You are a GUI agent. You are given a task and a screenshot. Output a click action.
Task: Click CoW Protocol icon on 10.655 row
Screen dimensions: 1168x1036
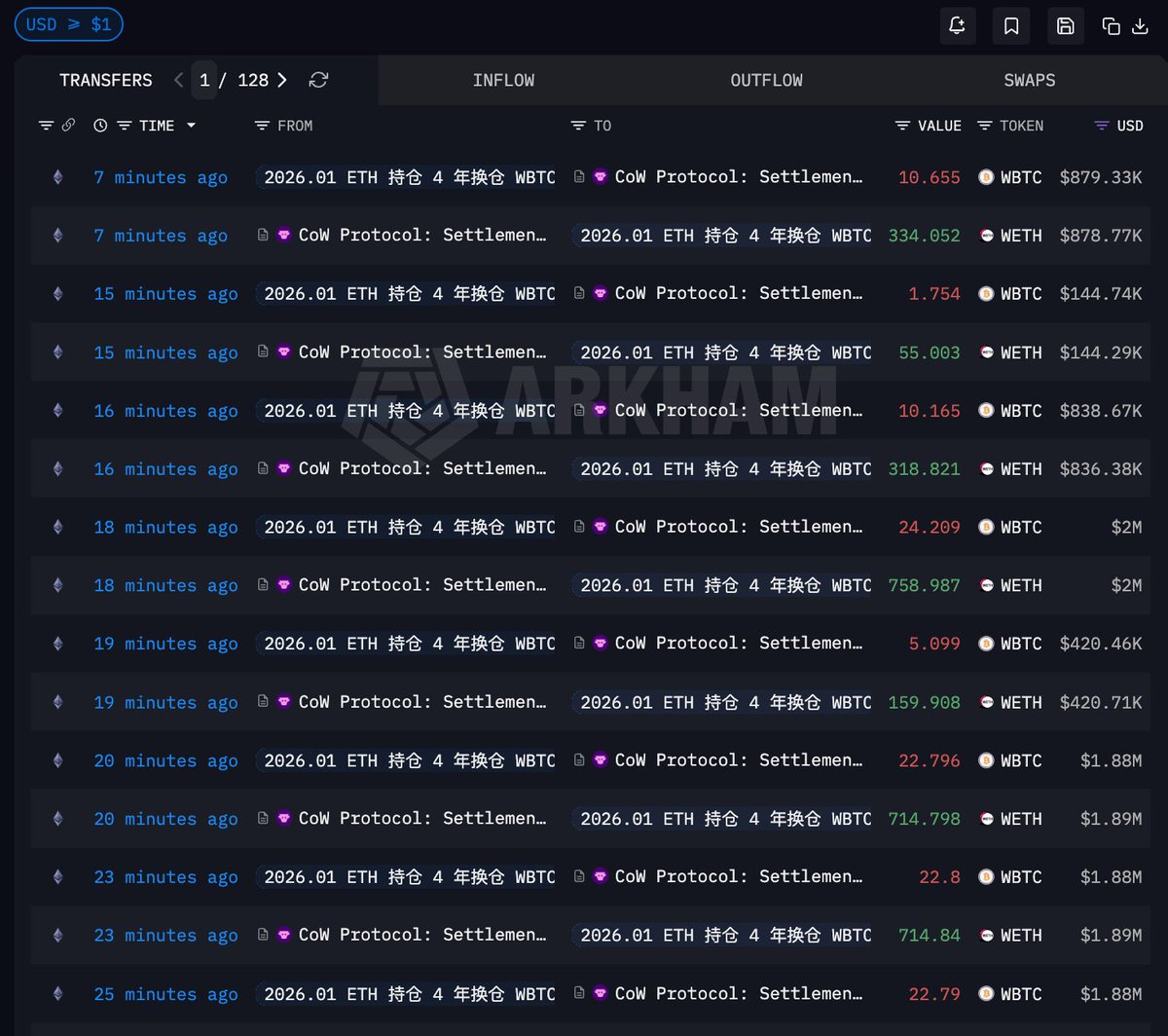point(600,177)
